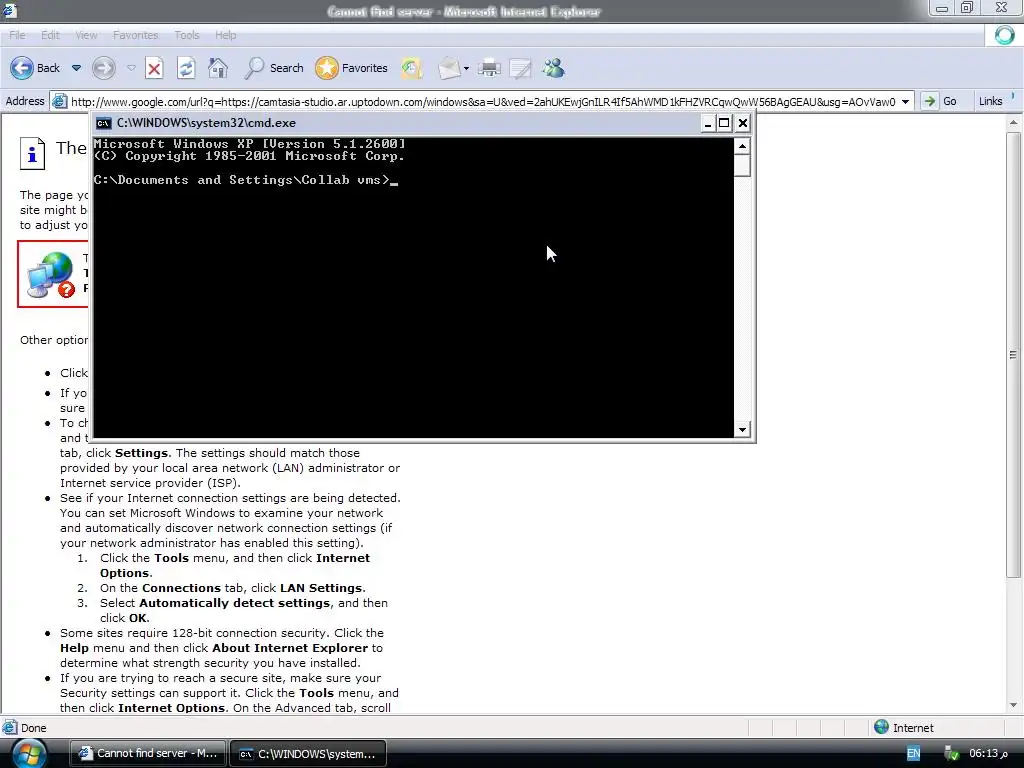Click the Print icon

[x=489, y=68]
